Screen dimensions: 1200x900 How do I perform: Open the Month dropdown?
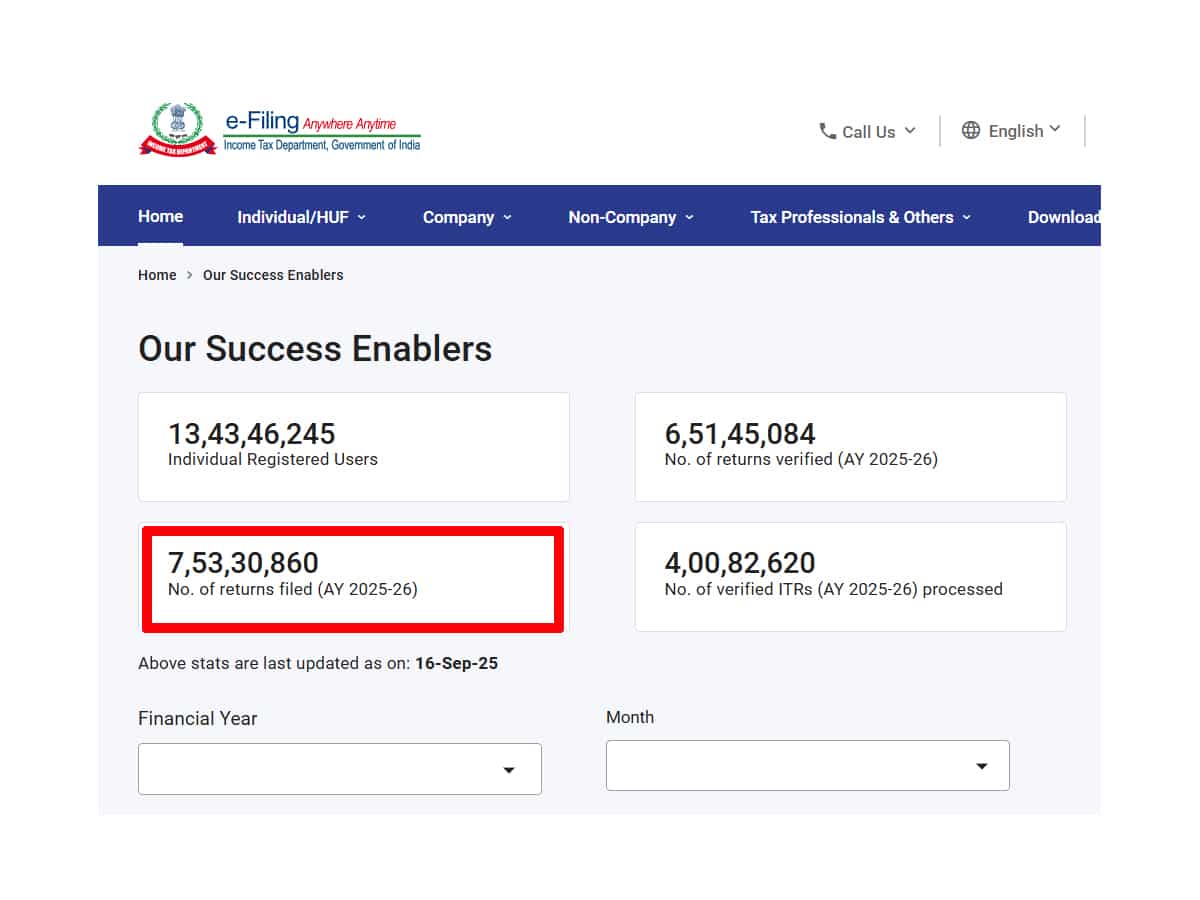click(x=808, y=766)
